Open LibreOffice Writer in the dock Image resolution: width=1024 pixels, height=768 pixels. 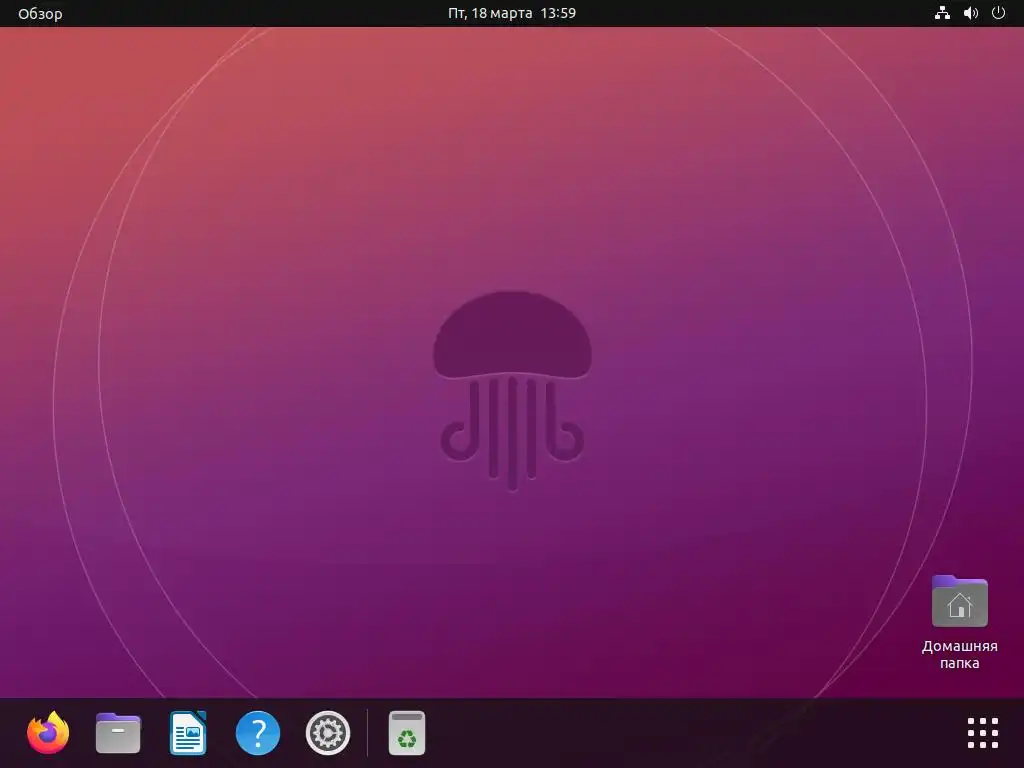(188, 733)
